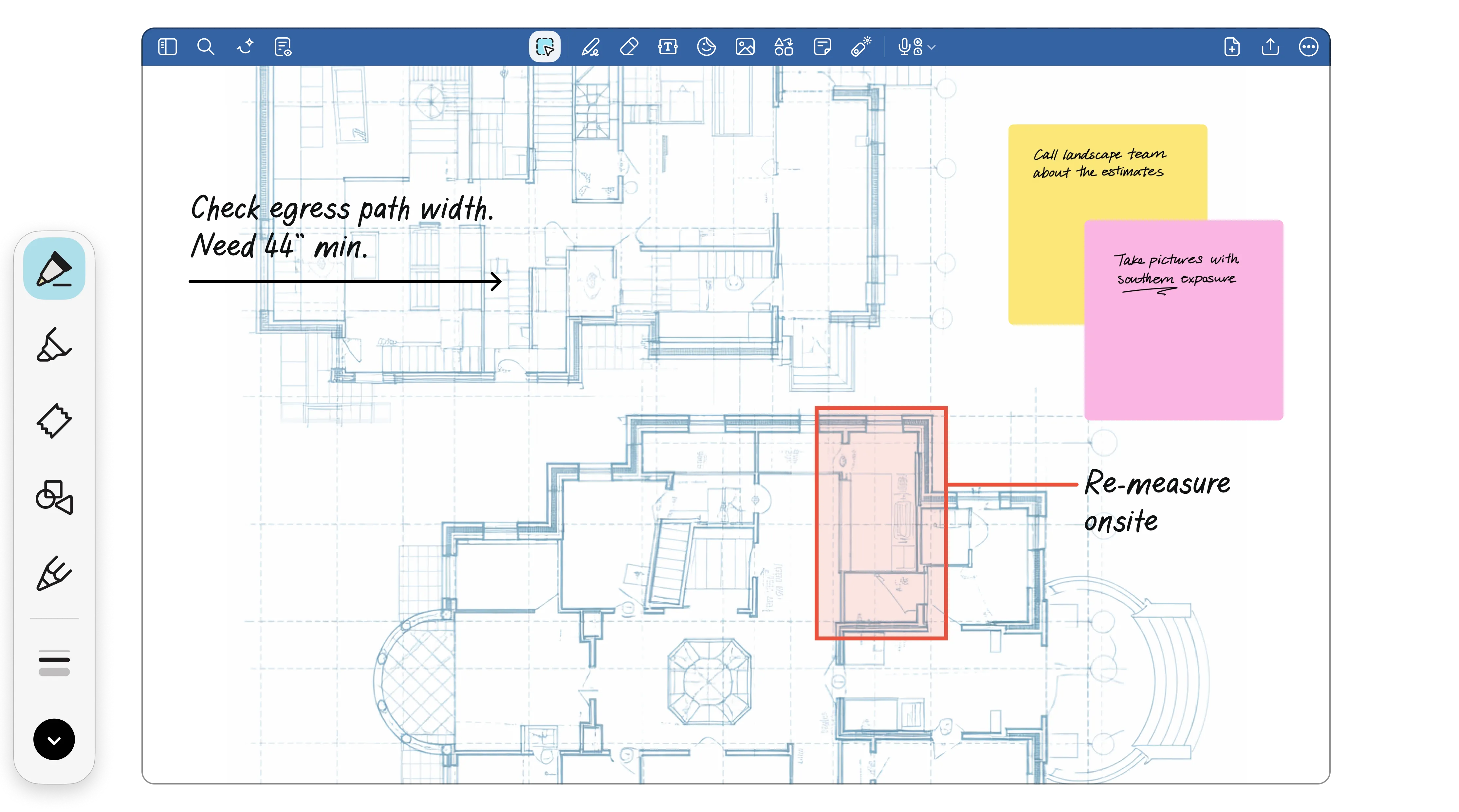Screen dimensions: 1459x812
Task: Toggle the lasso selection tool
Action: point(545,46)
